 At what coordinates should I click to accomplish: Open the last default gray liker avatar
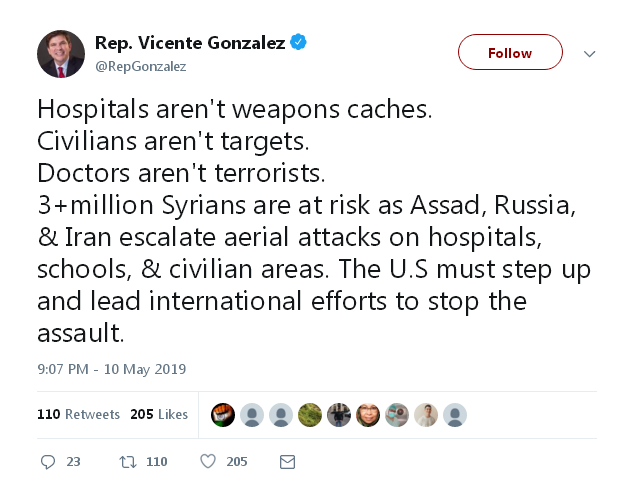[x=455, y=415]
